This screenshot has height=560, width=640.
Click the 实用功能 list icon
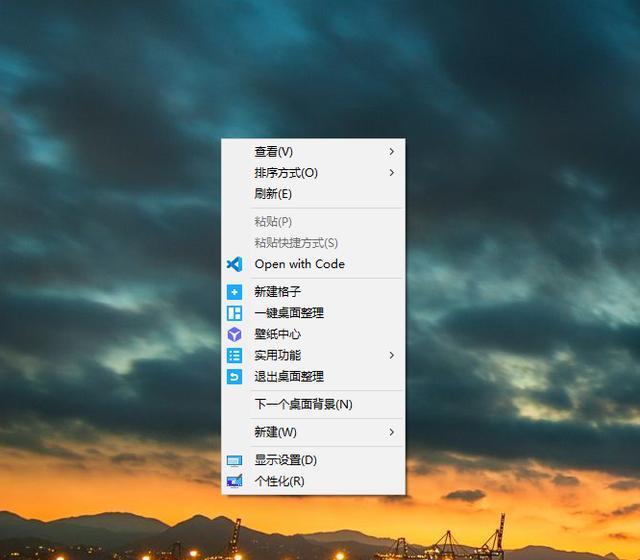(234, 355)
